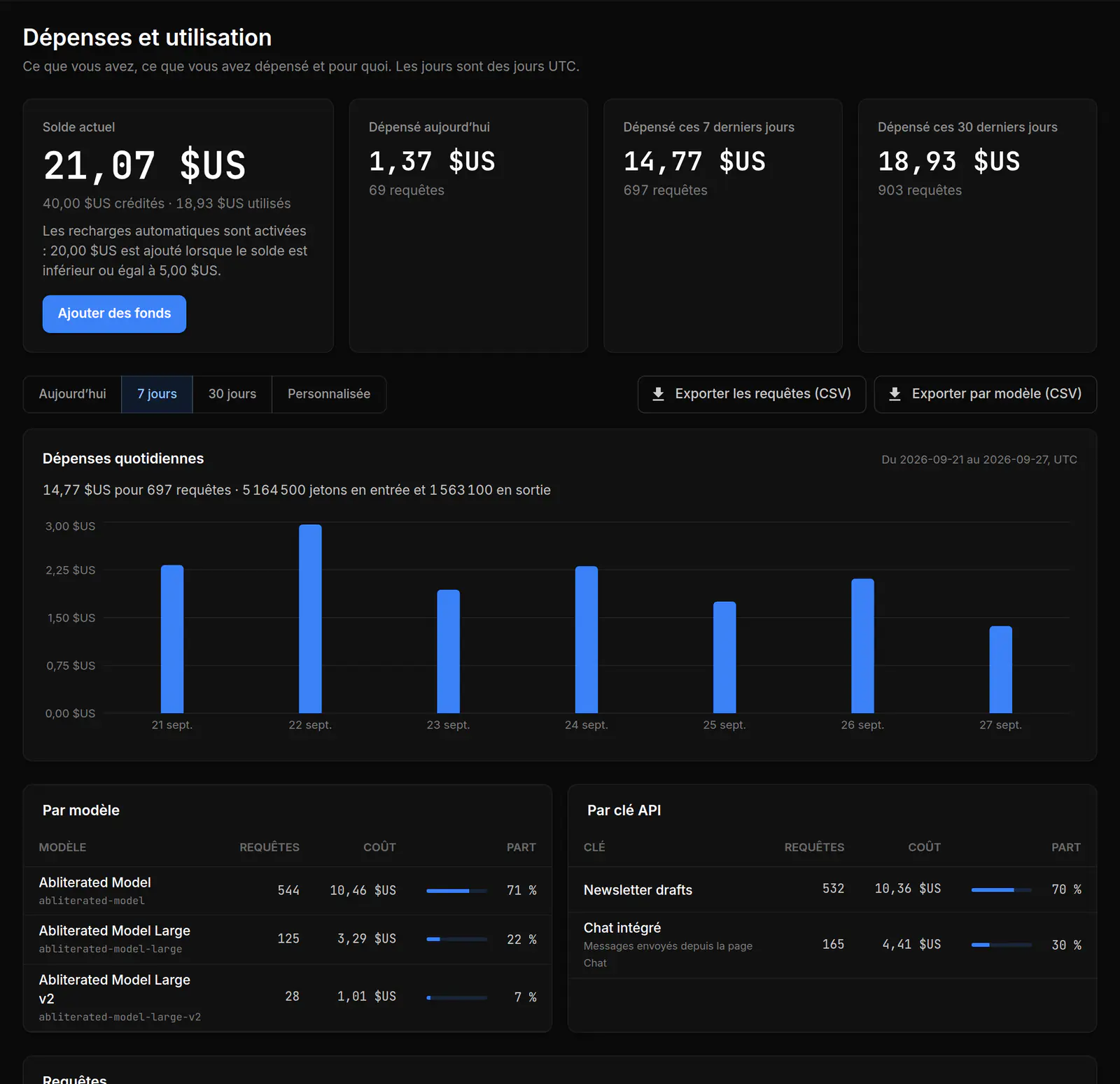Click the 4,41 $US cost value

click(911, 944)
